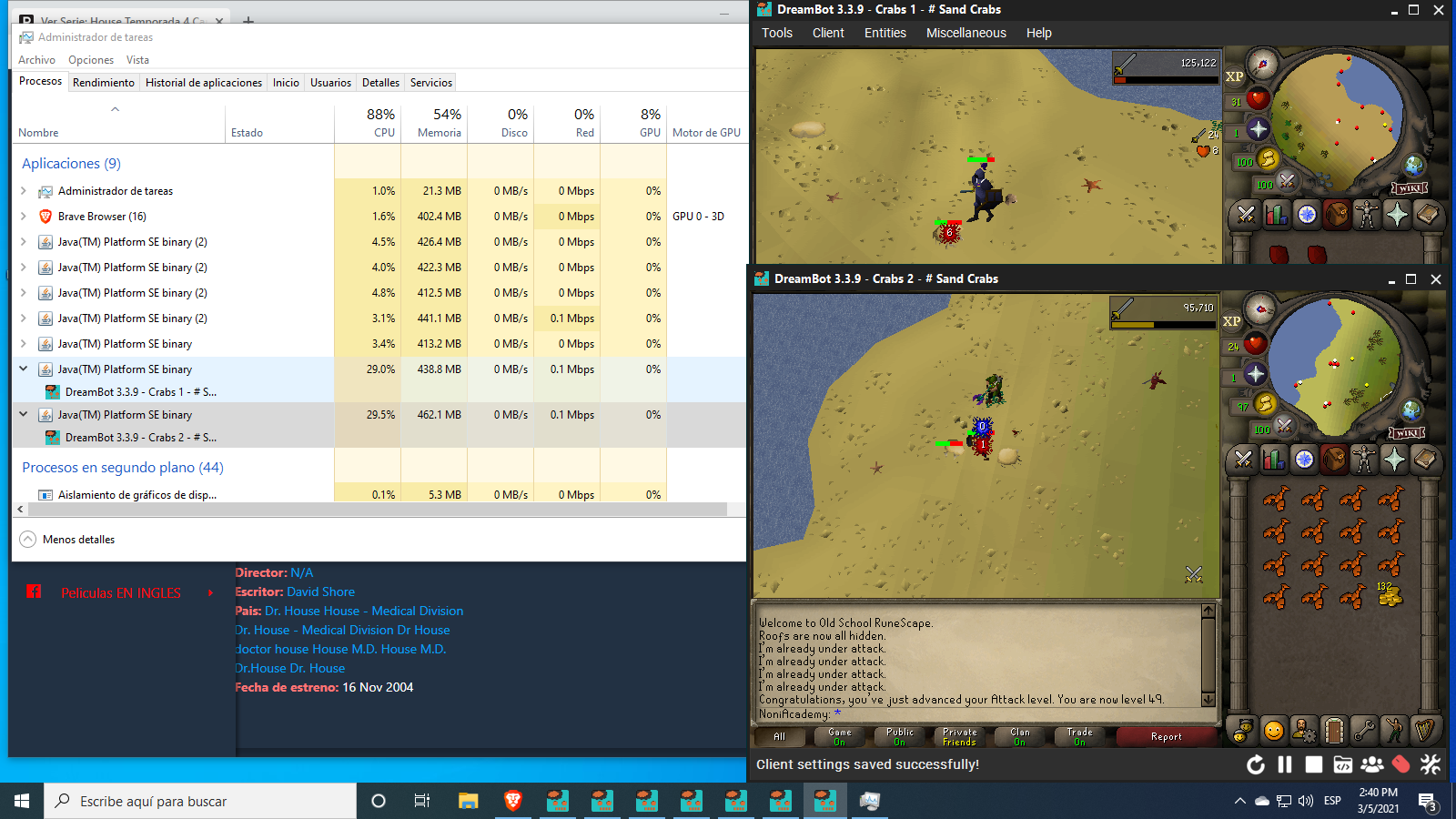This screenshot has height=819, width=1456.
Task: Open the Opciones menu in Task Manager
Action: (x=91, y=60)
